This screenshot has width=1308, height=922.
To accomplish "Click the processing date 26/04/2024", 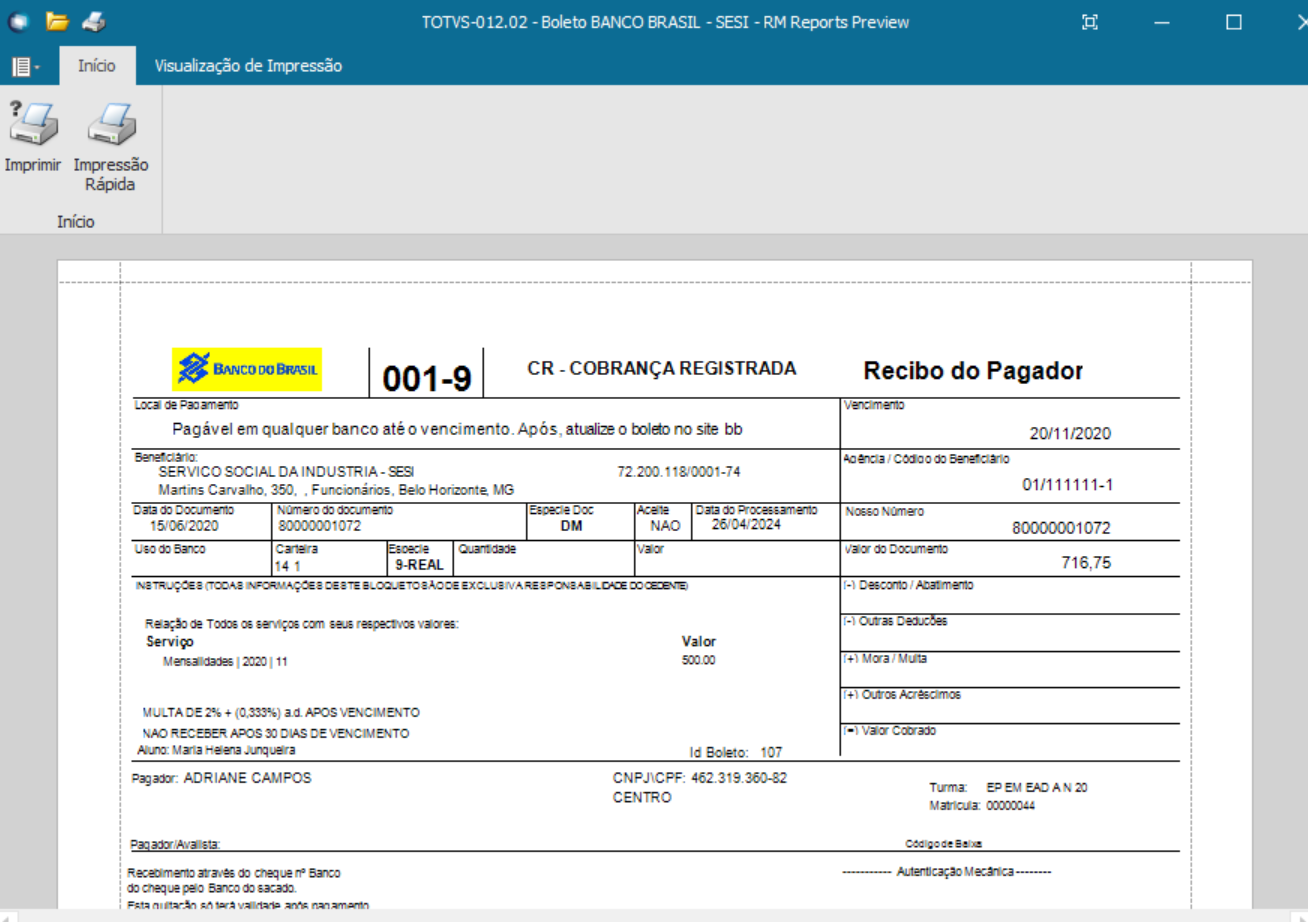I will point(746,524).
